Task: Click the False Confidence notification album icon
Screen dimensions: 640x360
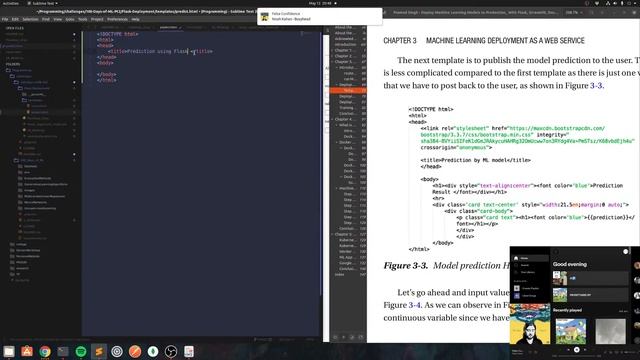Action: [264, 16]
